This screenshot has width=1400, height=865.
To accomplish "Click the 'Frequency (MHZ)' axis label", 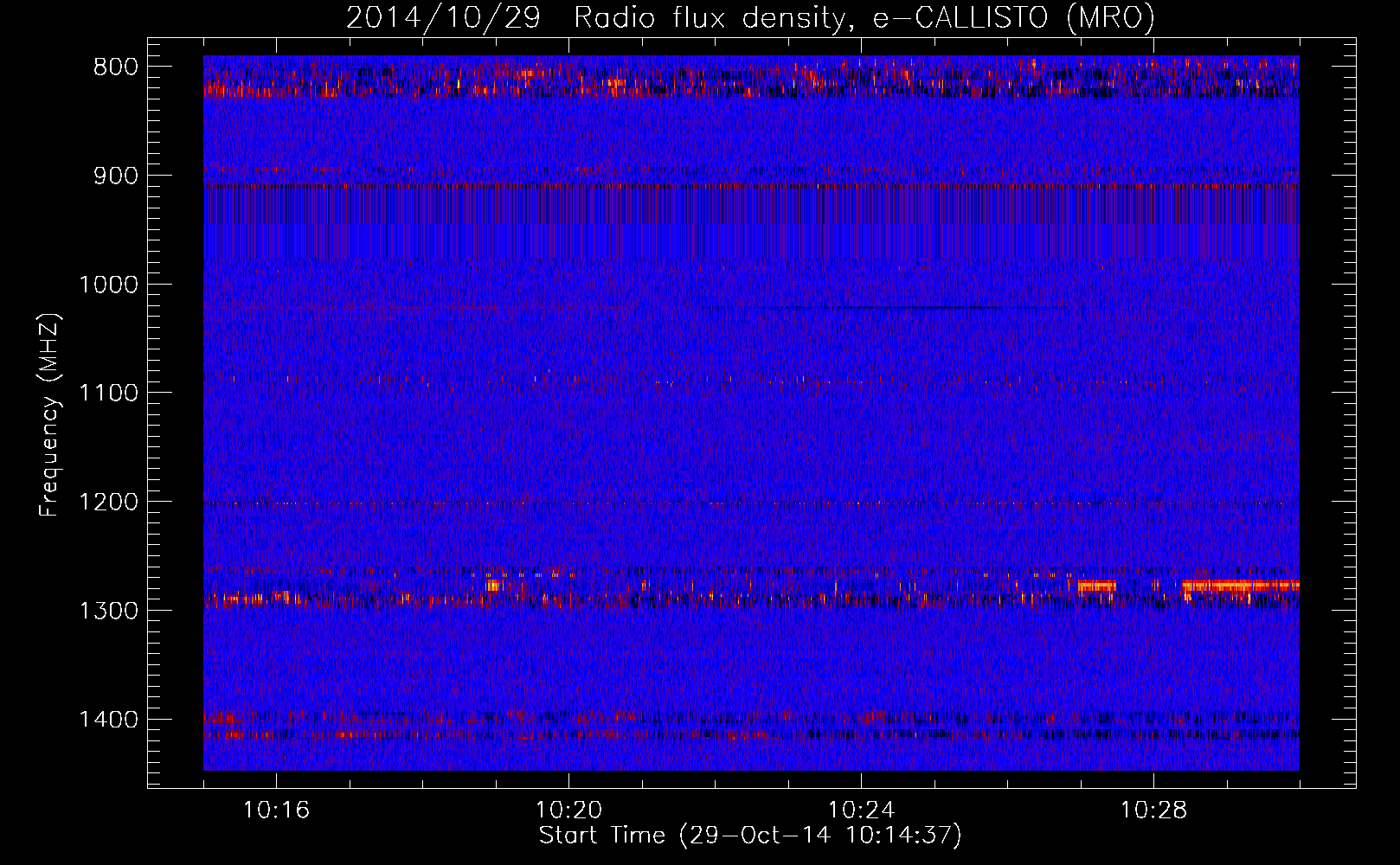I will coord(50,416).
